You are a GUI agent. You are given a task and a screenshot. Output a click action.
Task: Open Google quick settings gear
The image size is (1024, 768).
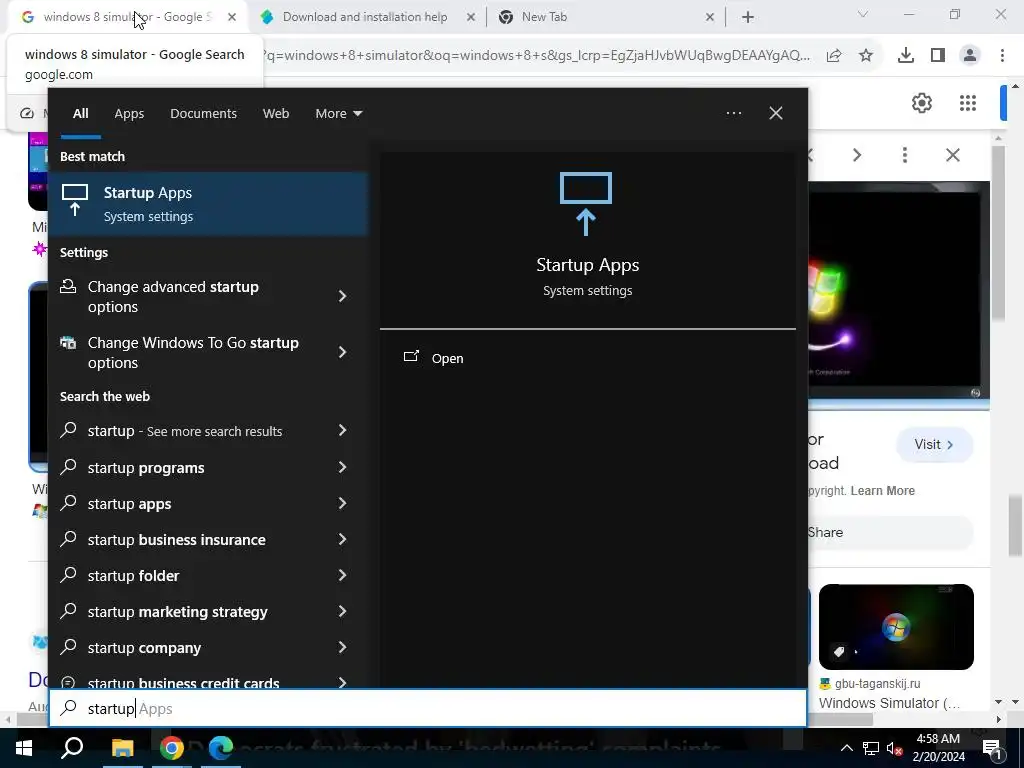pos(921,103)
